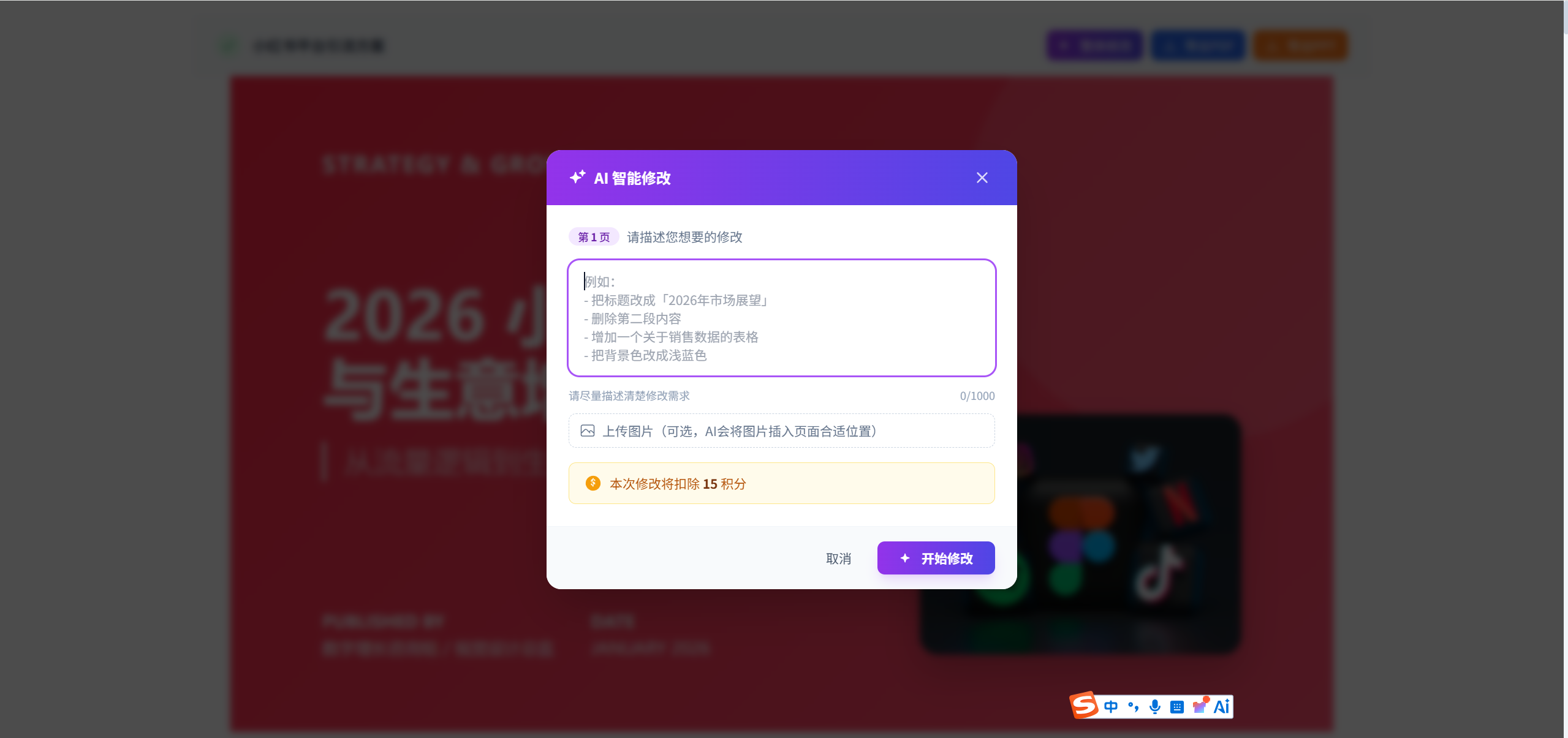Click the 请描述您想要的修改 label
Screen dimensions: 1568x738
click(x=684, y=237)
